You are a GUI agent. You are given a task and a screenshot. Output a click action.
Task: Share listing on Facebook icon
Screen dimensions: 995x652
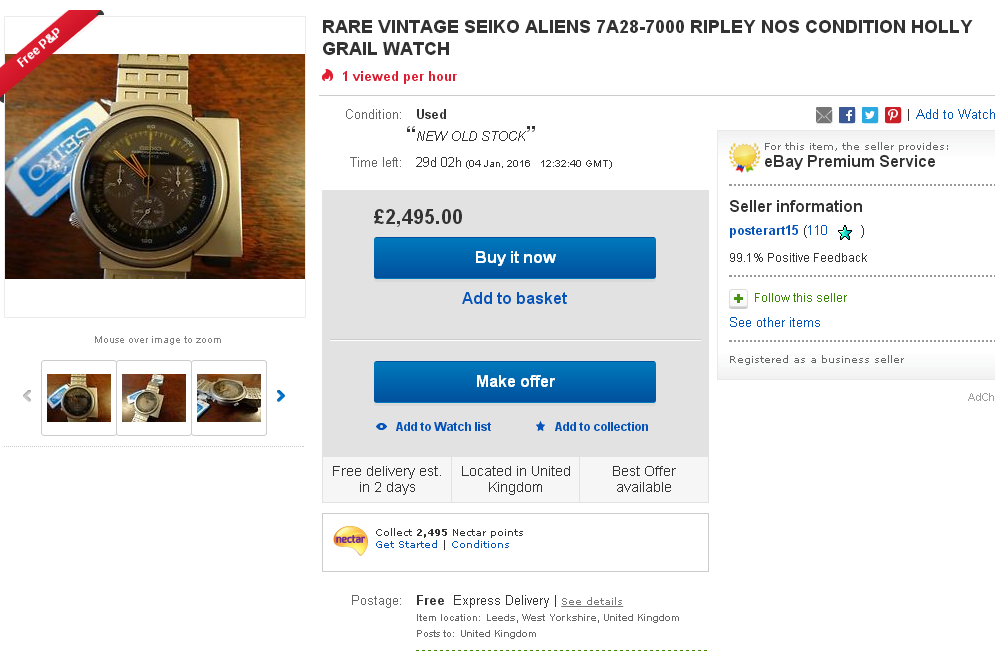tap(847, 115)
